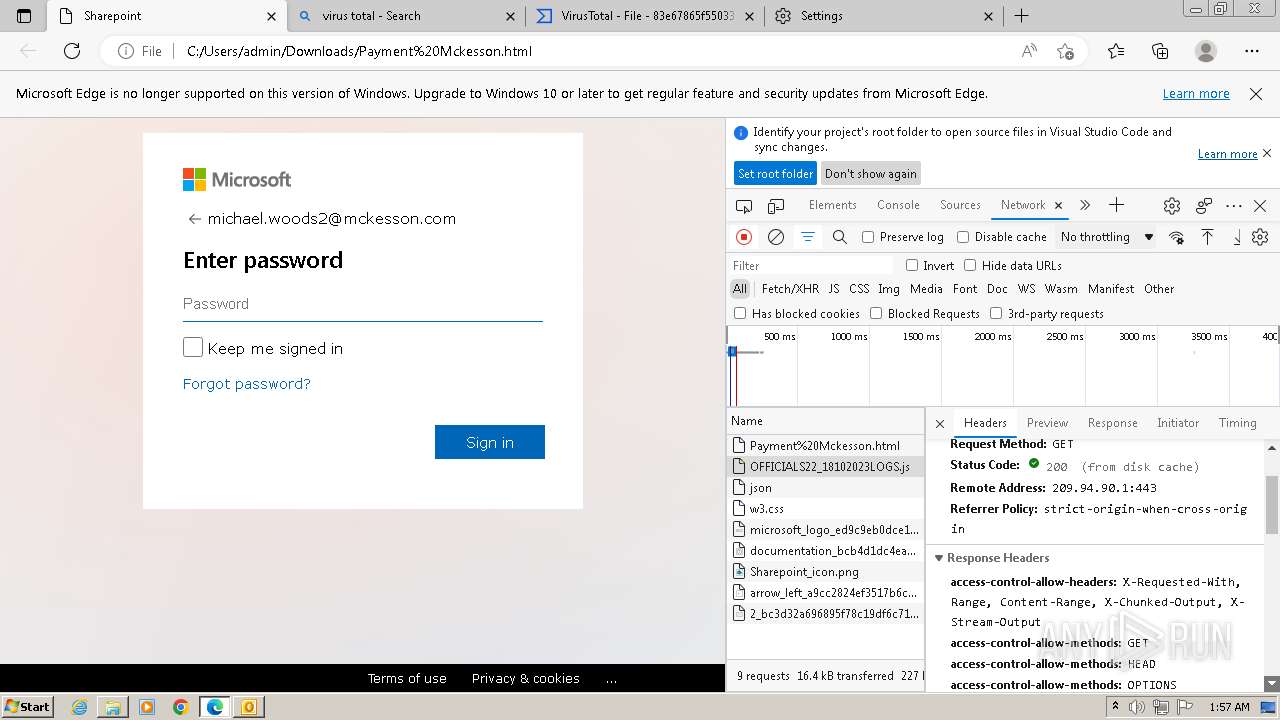
Task: Enable Preserve log checkbox
Action: tap(868, 237)
